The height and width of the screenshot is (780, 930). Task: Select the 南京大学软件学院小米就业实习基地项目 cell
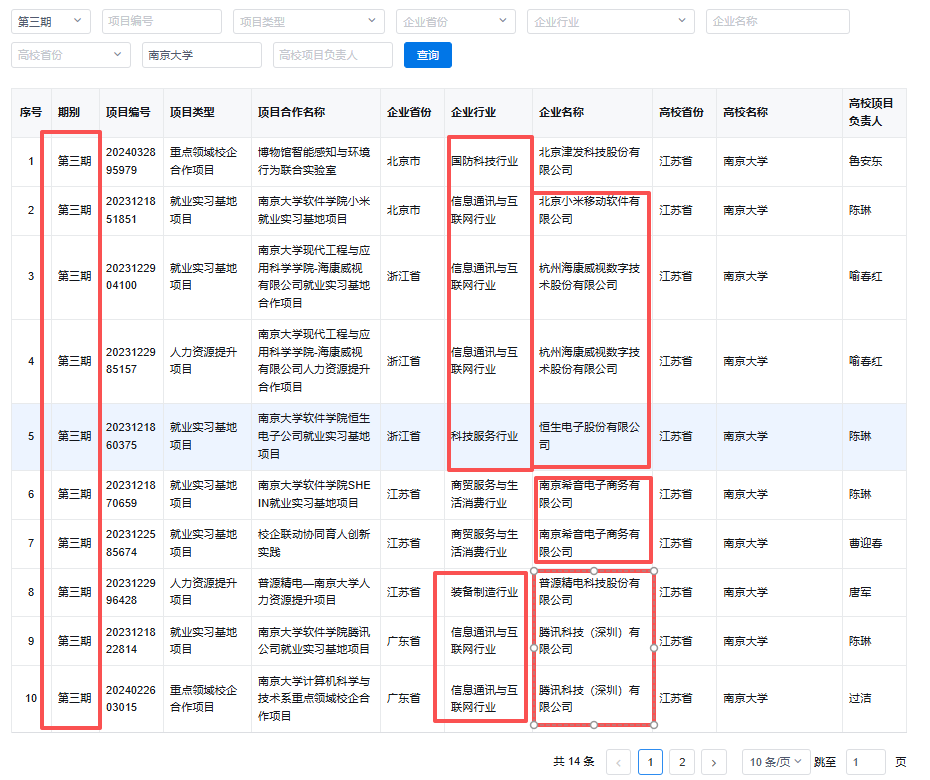tap(314, 211)
